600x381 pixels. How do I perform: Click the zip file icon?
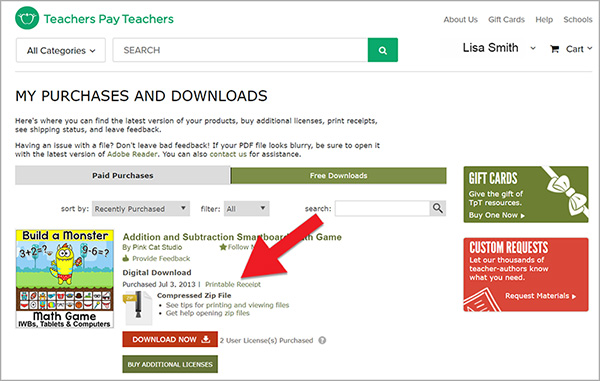(138, 308)
